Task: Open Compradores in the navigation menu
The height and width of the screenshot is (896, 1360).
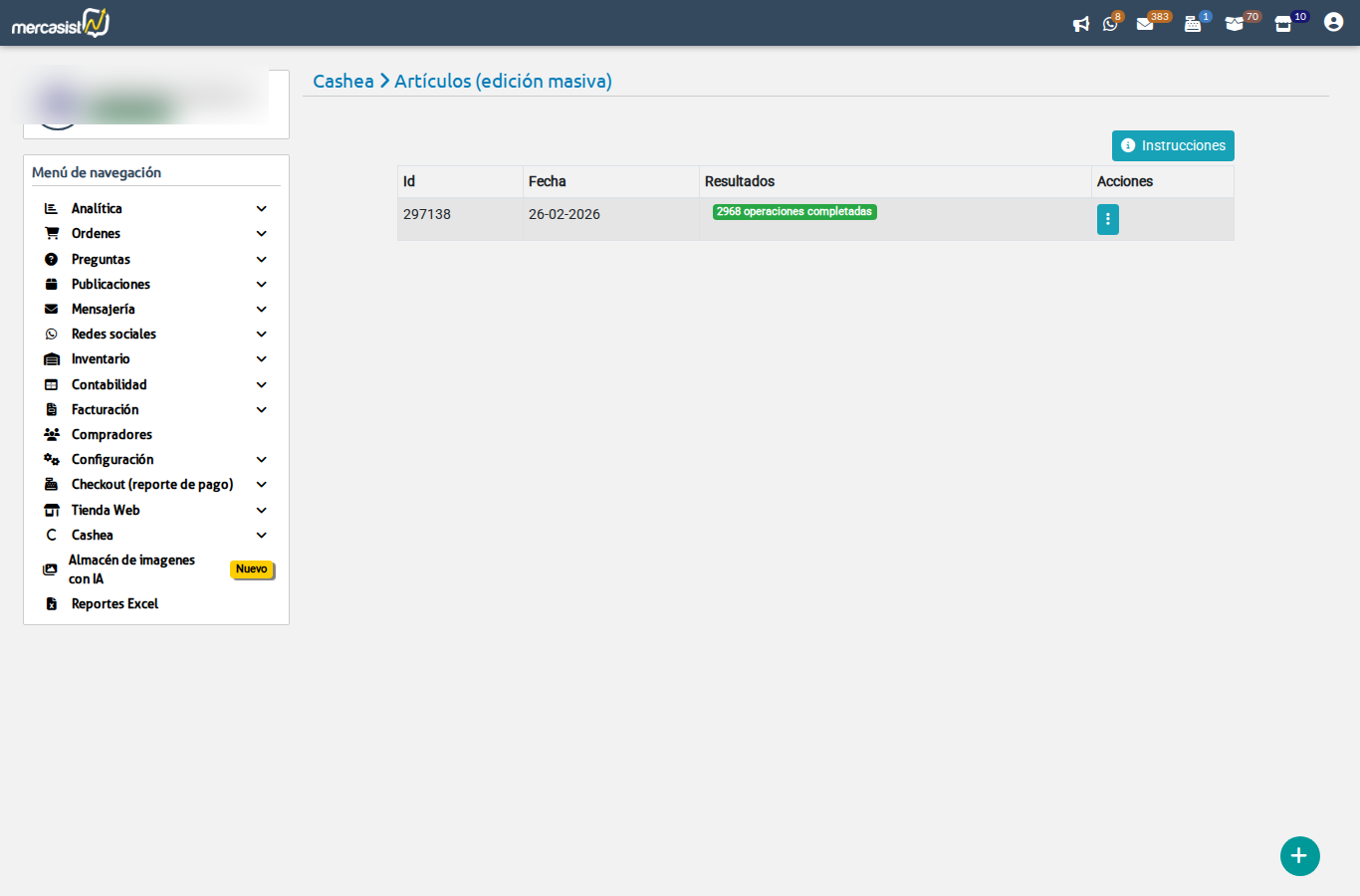Action: (x=112, y=435)
